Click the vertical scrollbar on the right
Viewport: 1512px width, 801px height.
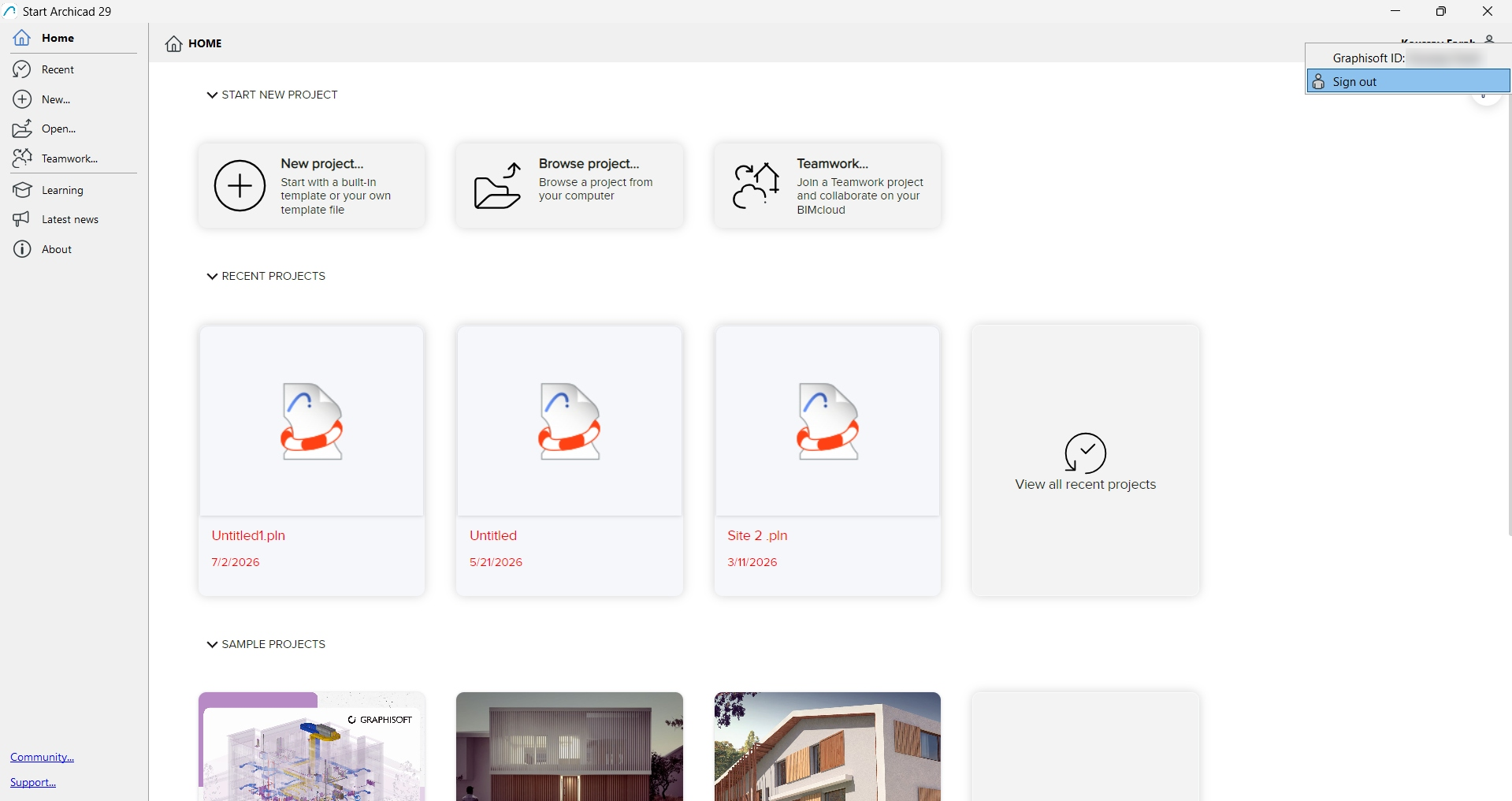[x=1509, y=315]
